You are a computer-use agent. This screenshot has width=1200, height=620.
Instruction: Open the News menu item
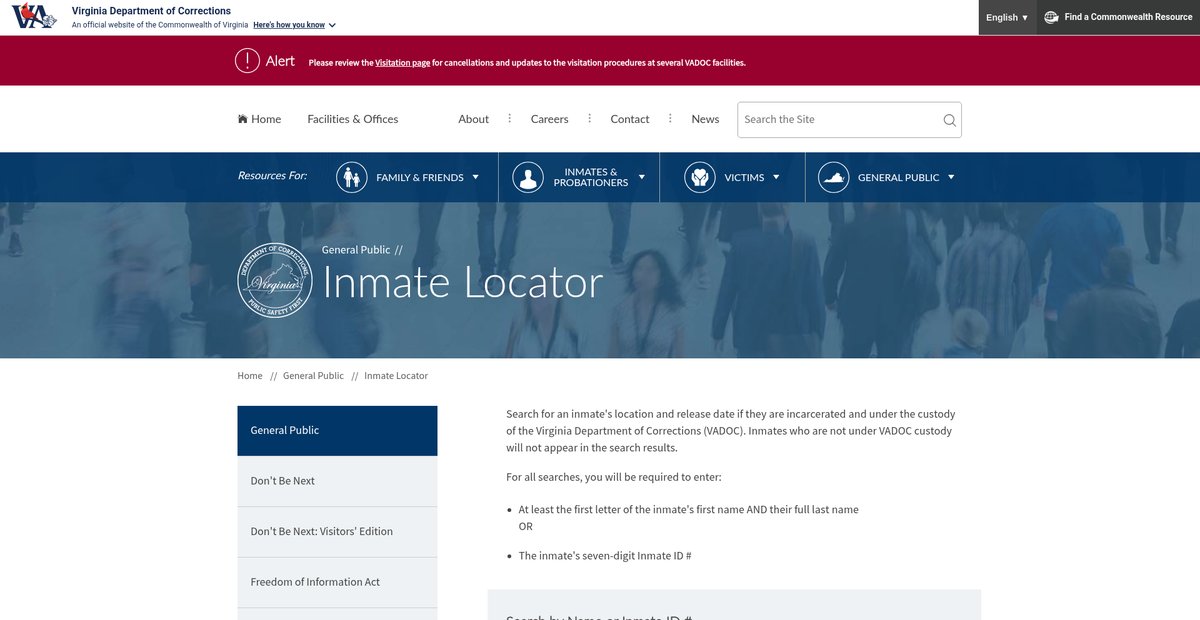tap(705, 119)
